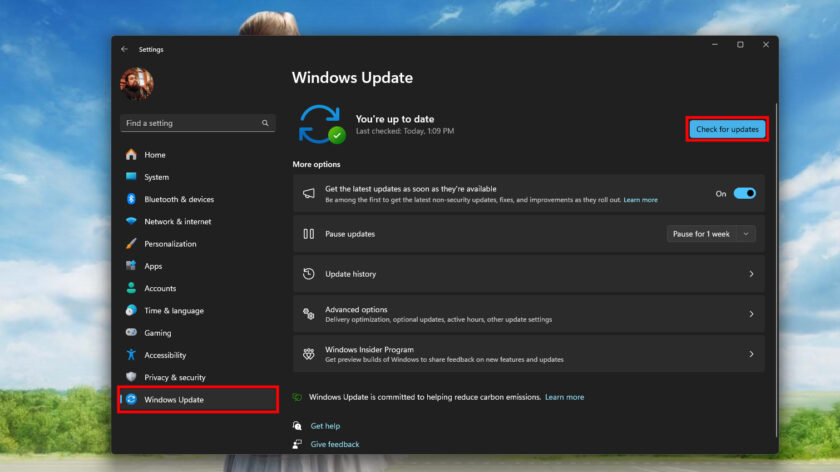The height and width of the screenshot is (472, 840).
Task: Click the 'More options' heading text
Action: [x=316, y=164]
